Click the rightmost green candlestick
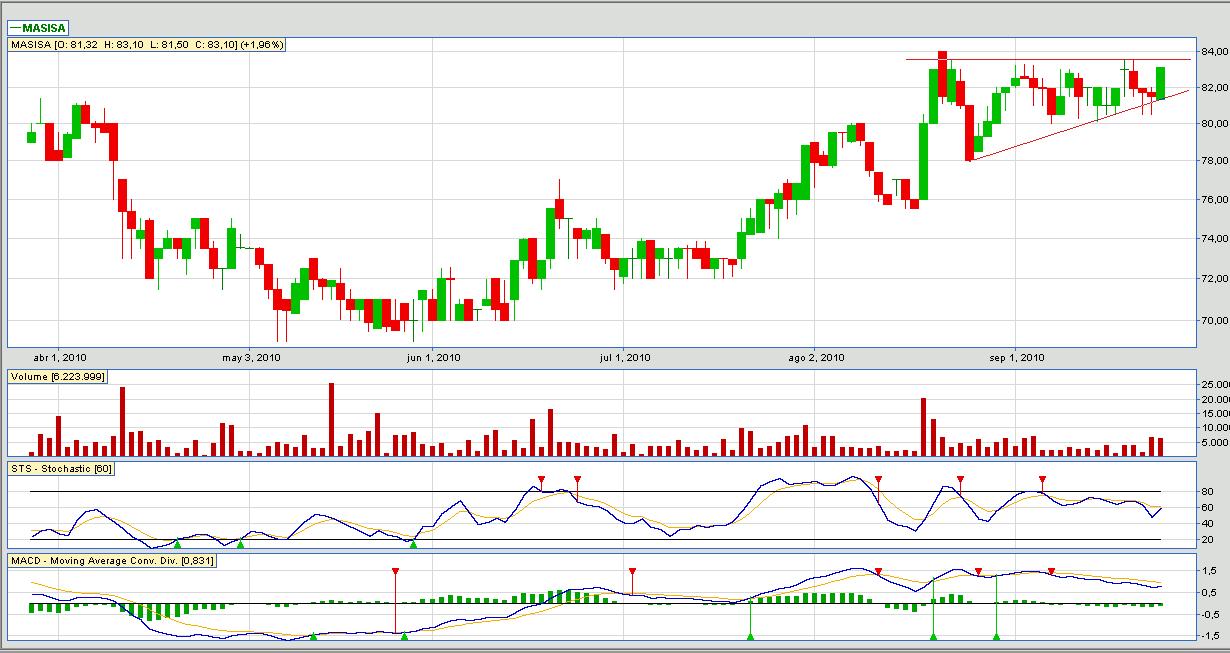This screenshot has width=1230, height=653. coord(1161,83)
